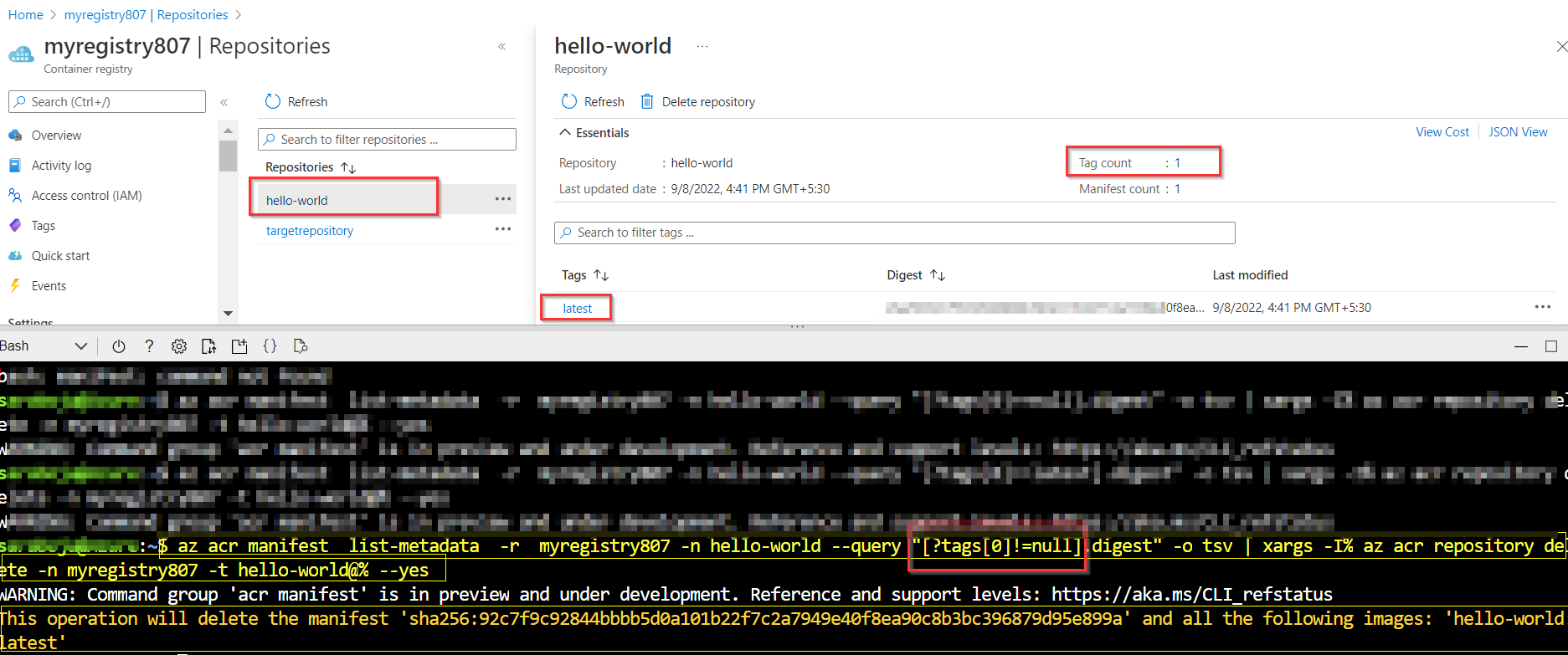Click the upload/download files icon in Cloud Shell
The width and height of the screenshot is (1568, 655).
[x=209, y=346]
